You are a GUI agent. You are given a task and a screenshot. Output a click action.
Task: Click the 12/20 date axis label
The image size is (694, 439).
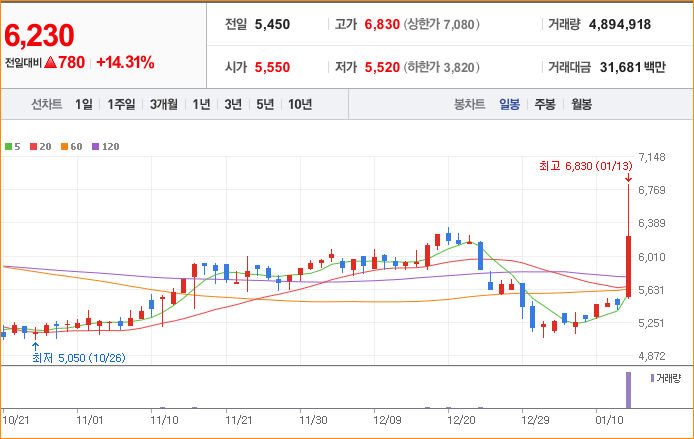tap(461, 420)
